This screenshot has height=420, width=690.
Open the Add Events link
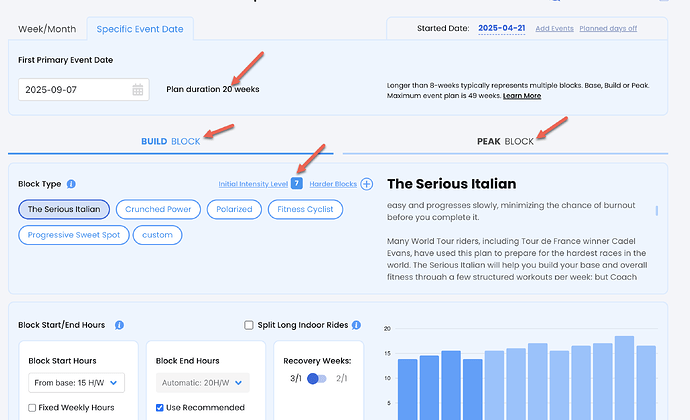(x=554, y=28)
